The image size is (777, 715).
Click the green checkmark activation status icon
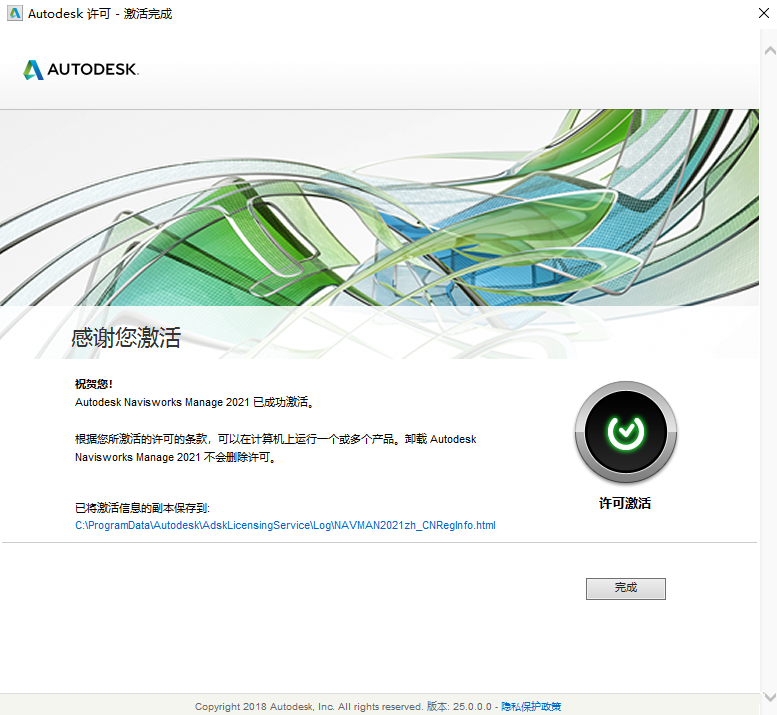click(x=626, y=432)
